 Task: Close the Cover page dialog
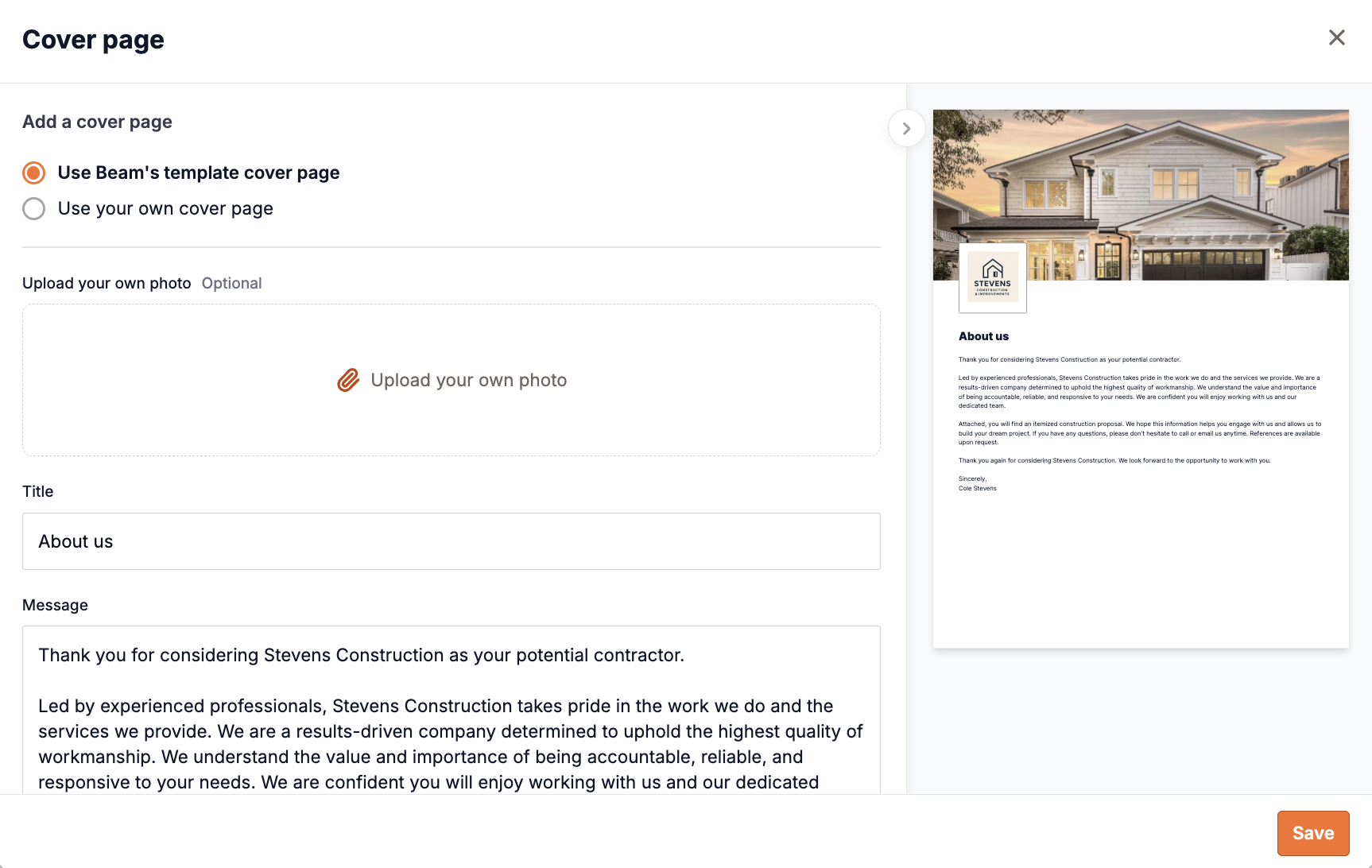tap(1336, 37)
